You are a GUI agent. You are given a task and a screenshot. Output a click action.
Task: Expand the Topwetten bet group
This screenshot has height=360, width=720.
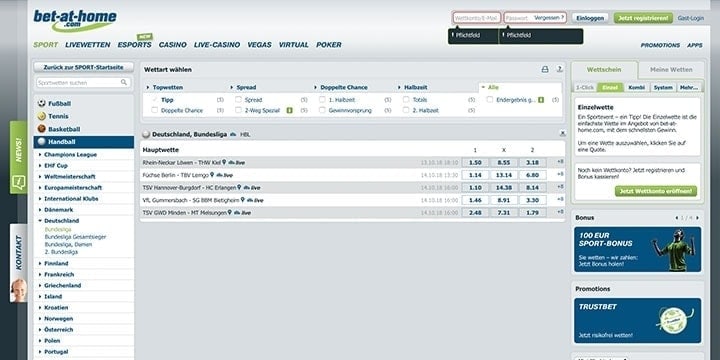[164, 87]
